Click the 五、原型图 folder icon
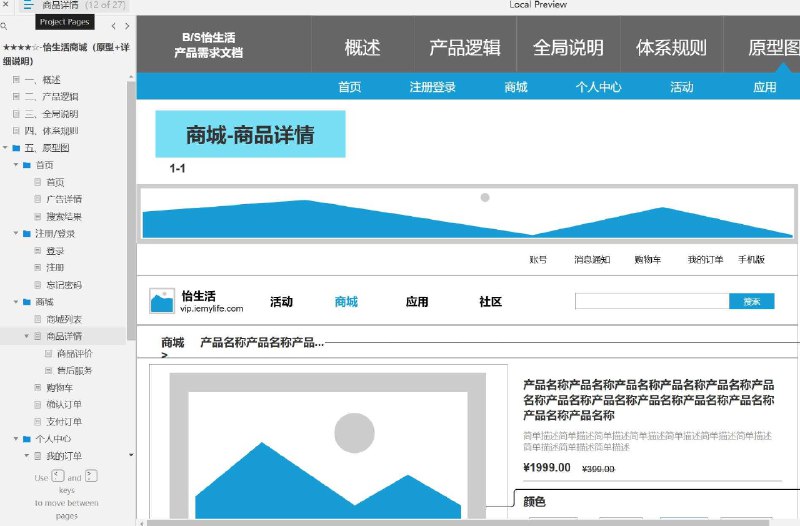Screen dimensions: 800x526 tap(16, 148)
